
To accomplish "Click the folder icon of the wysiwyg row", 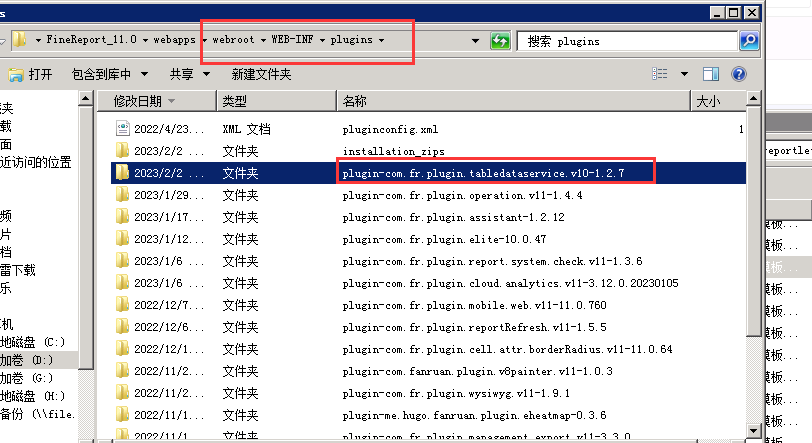I will pos(122,393).
